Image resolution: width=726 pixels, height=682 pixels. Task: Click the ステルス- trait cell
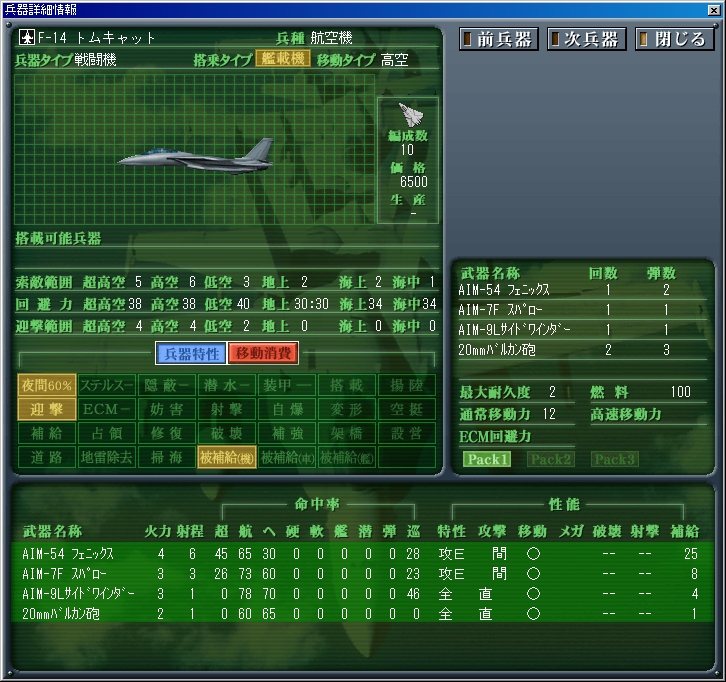click(x=107, y=385)
